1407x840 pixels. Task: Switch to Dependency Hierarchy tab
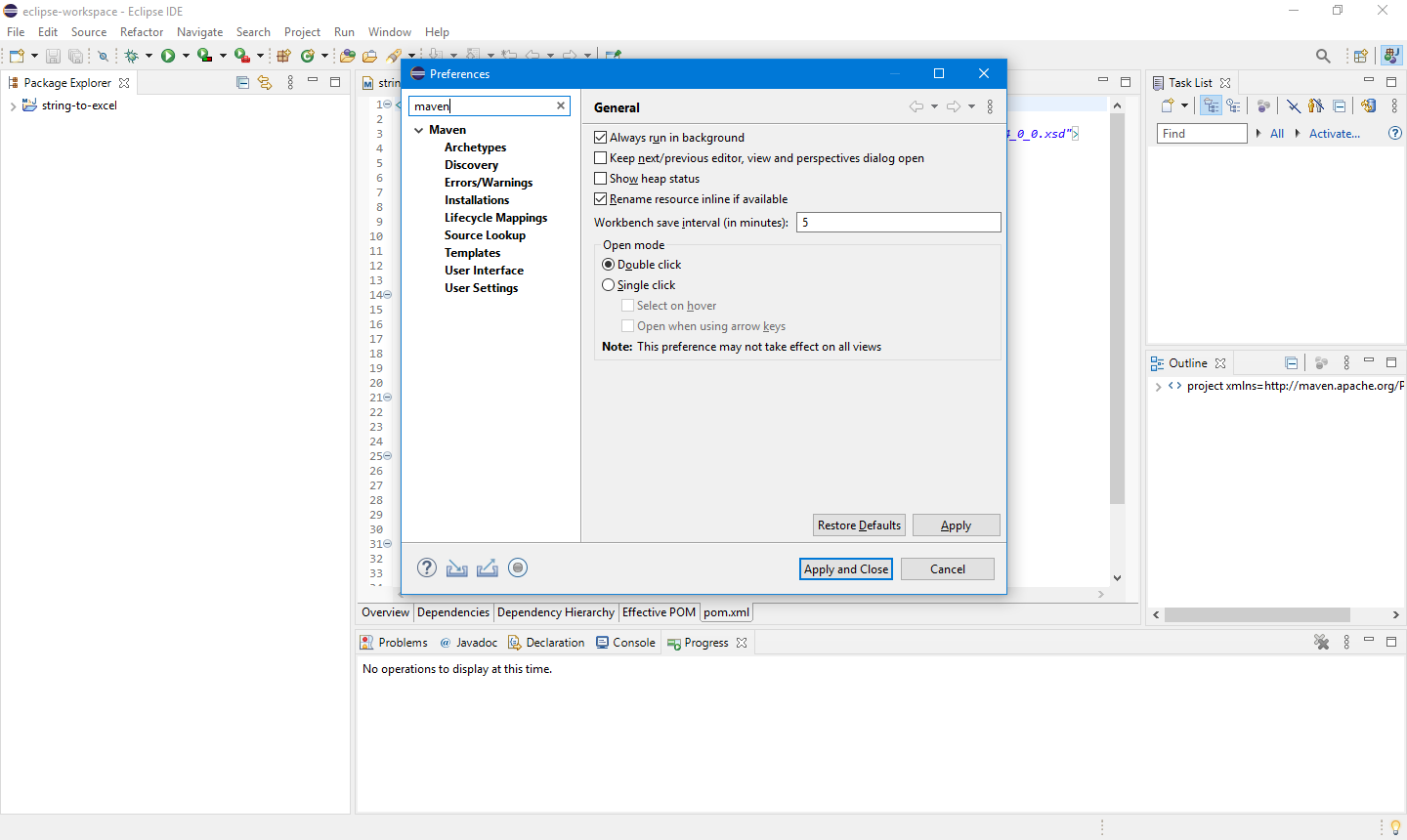pyautogui.click(x=556, y=612)
